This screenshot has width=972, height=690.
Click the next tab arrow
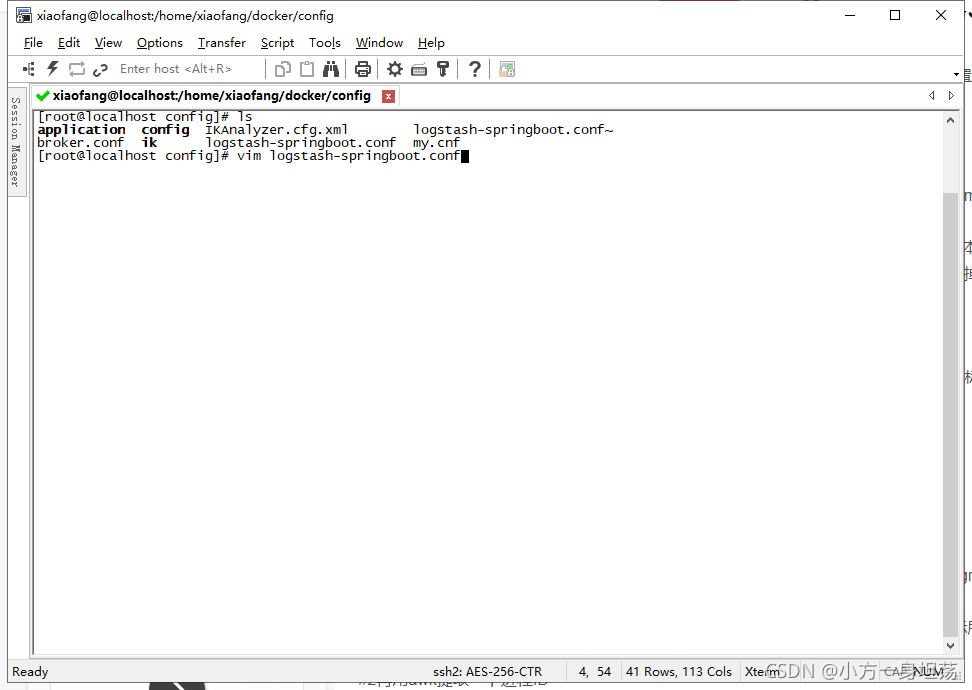(x=951, y=95)
